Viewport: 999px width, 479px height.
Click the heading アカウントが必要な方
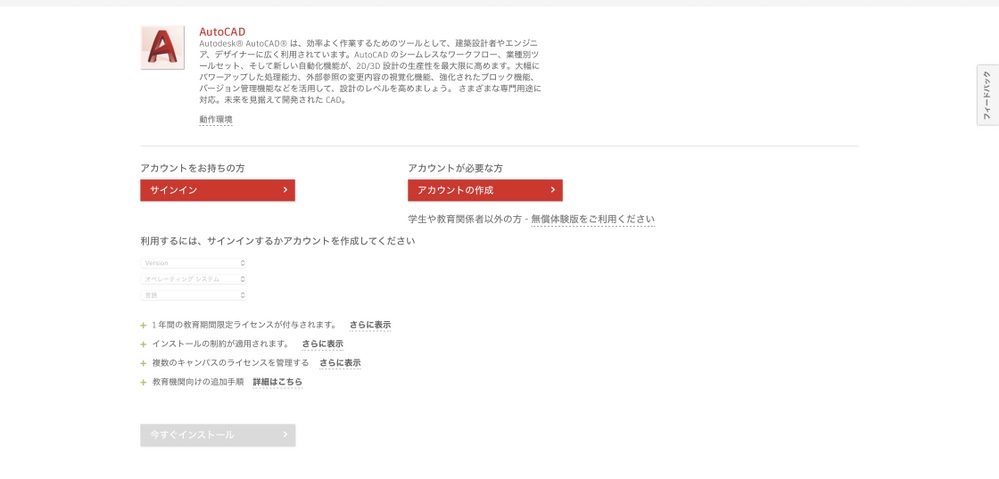click(456, 168)
